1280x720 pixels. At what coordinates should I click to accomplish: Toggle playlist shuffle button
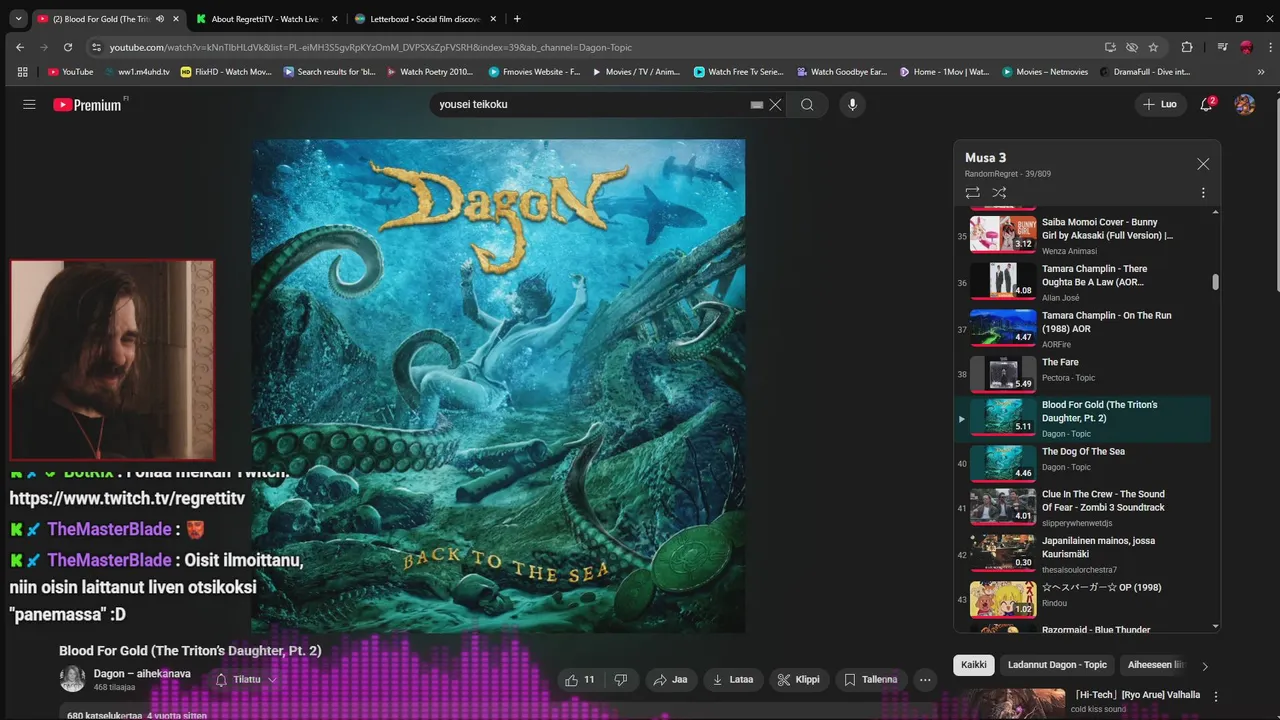(999, 192)
